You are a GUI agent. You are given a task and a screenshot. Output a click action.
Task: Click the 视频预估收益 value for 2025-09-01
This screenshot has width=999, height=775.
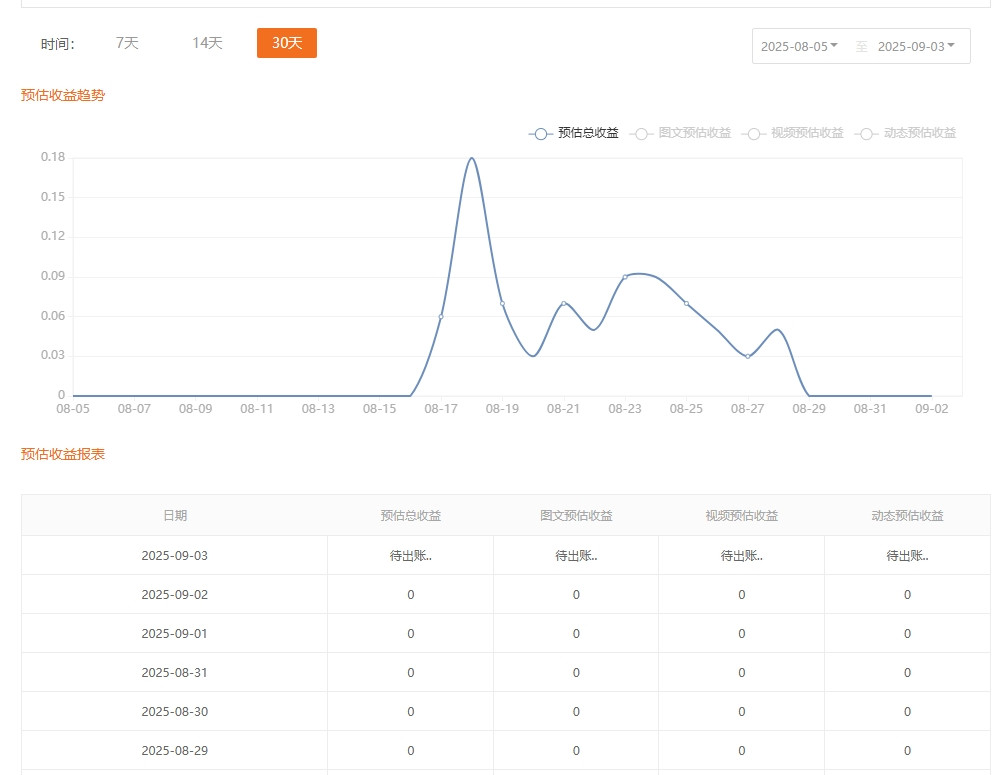coord(742,634)
